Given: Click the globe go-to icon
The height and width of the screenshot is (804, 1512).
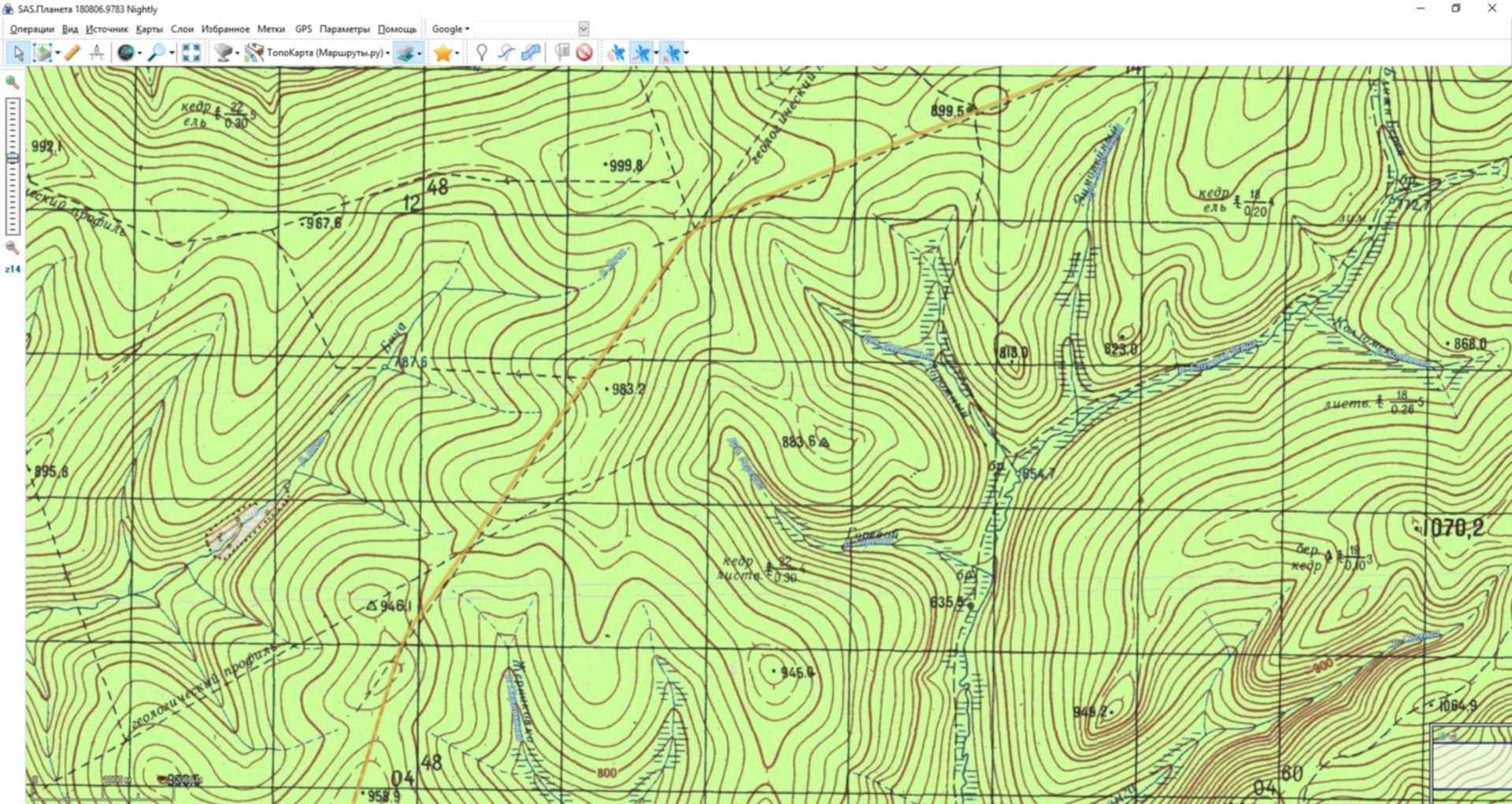Looking at the screenshot, I should (x=125, y=53).
